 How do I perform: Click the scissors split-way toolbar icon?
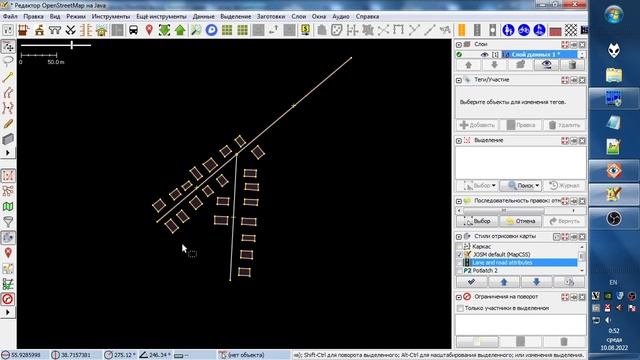[x=70, y=30]
